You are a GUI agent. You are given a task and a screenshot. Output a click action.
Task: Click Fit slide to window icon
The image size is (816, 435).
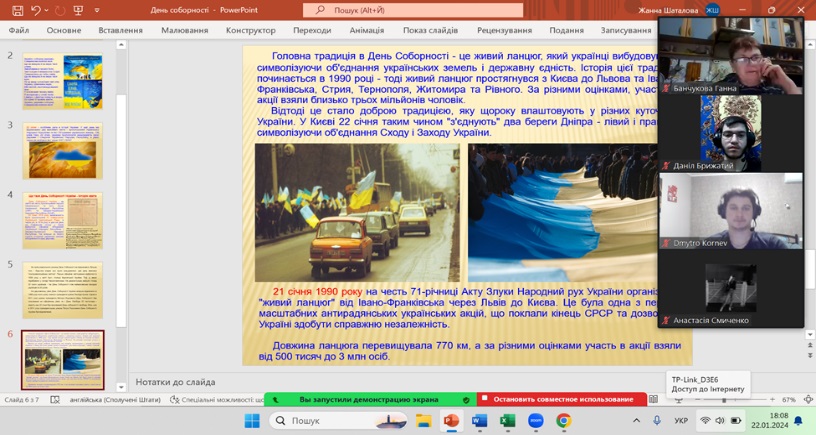(808, 400)
